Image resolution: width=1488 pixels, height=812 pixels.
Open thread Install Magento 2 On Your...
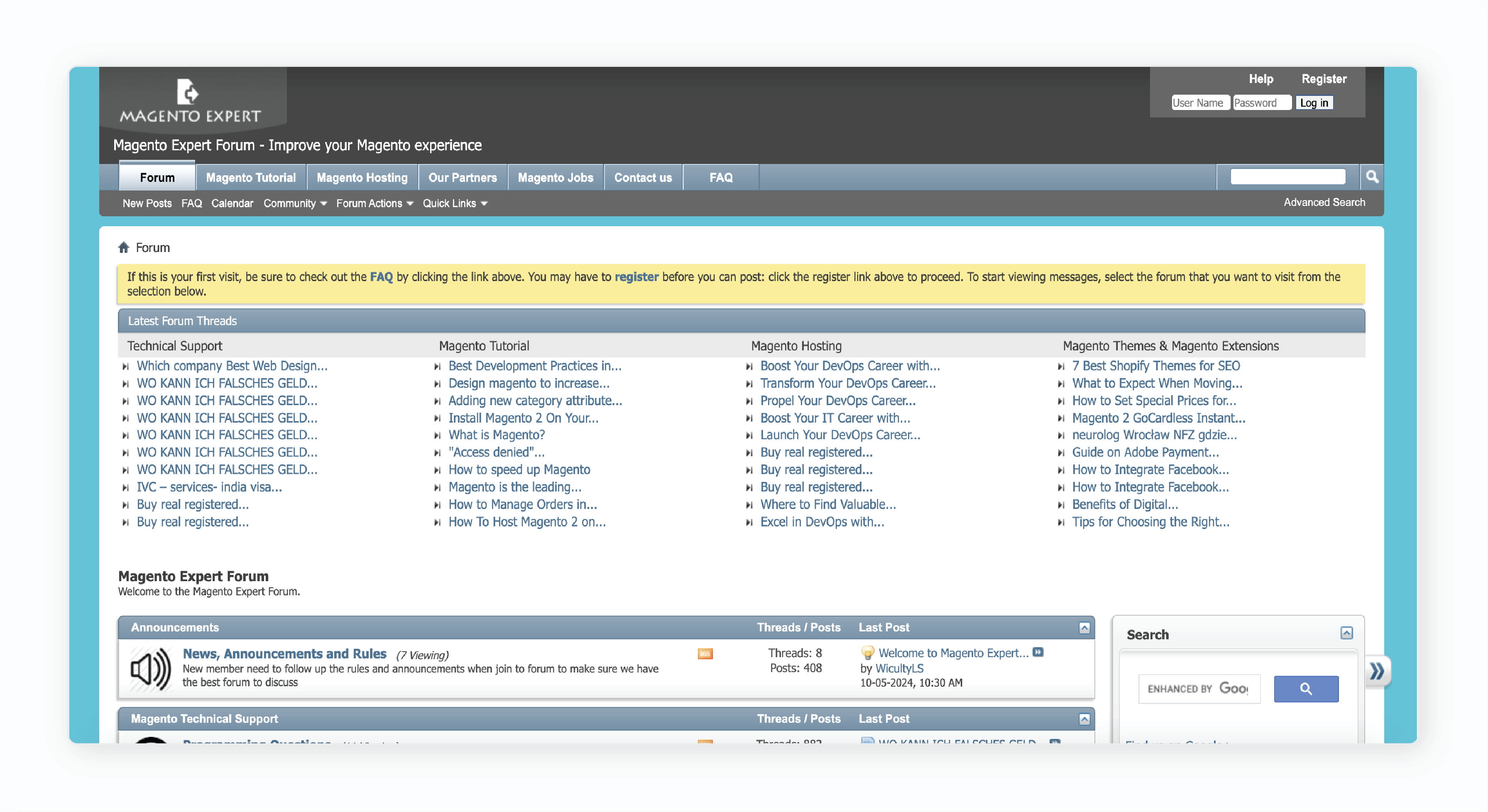point(524,418)
